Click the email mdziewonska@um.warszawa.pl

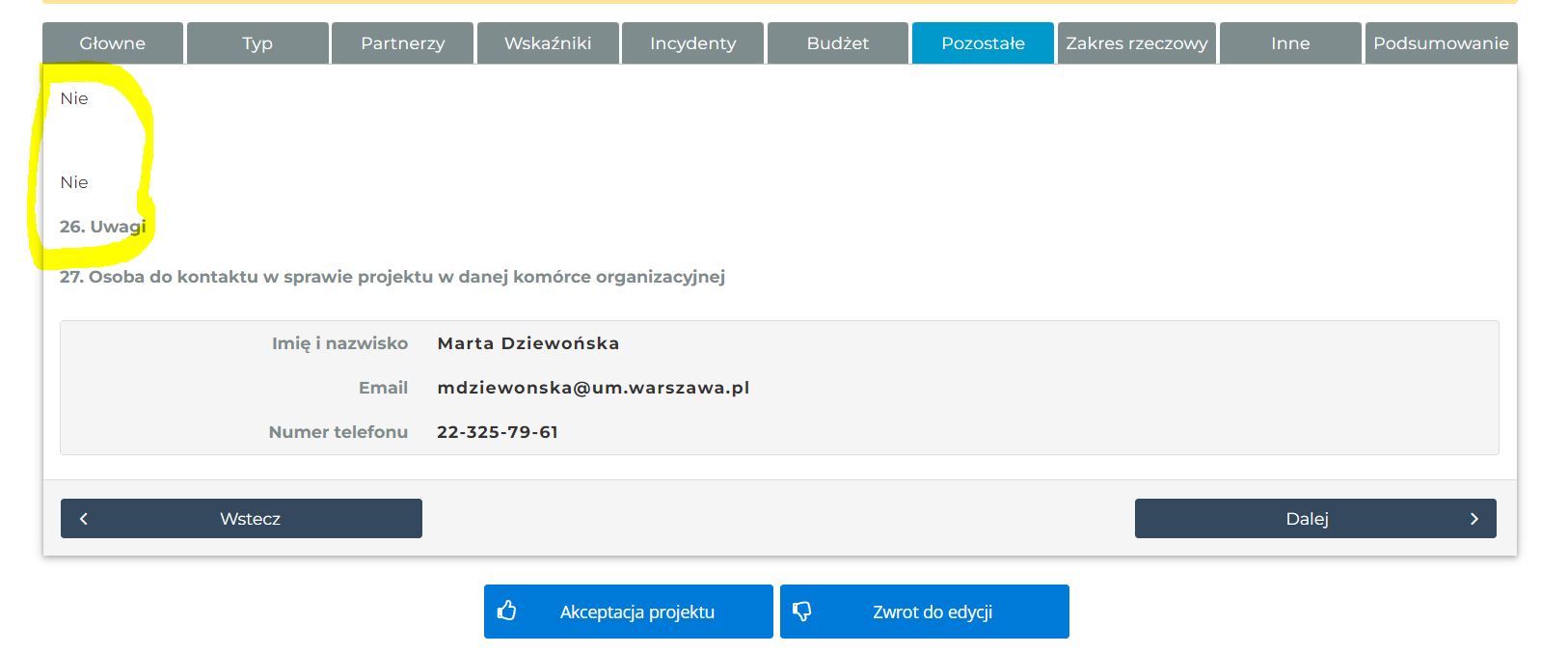coord(593,388)
